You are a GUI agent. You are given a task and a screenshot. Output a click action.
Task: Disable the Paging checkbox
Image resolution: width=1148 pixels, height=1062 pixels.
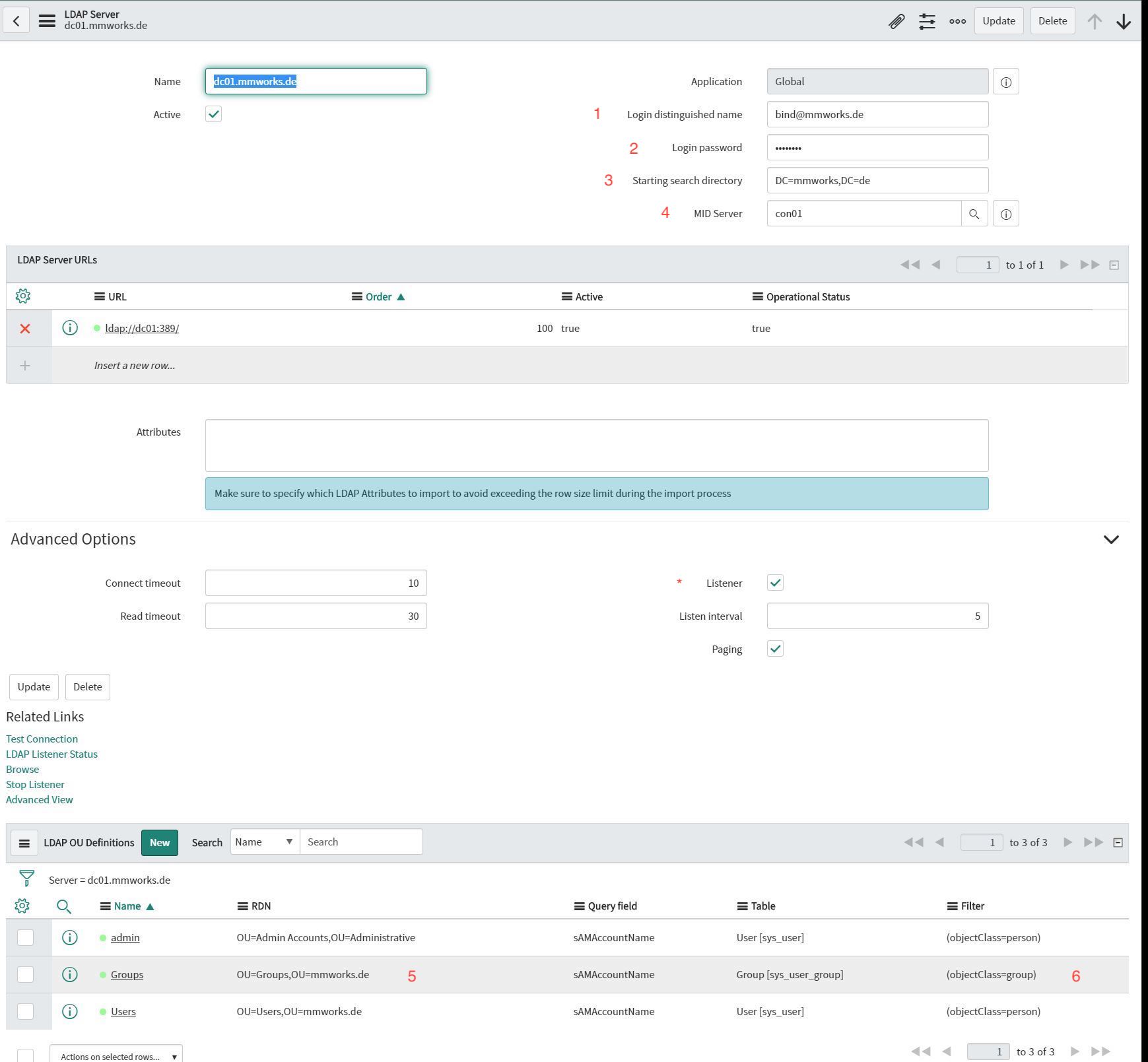click(775, 649)
